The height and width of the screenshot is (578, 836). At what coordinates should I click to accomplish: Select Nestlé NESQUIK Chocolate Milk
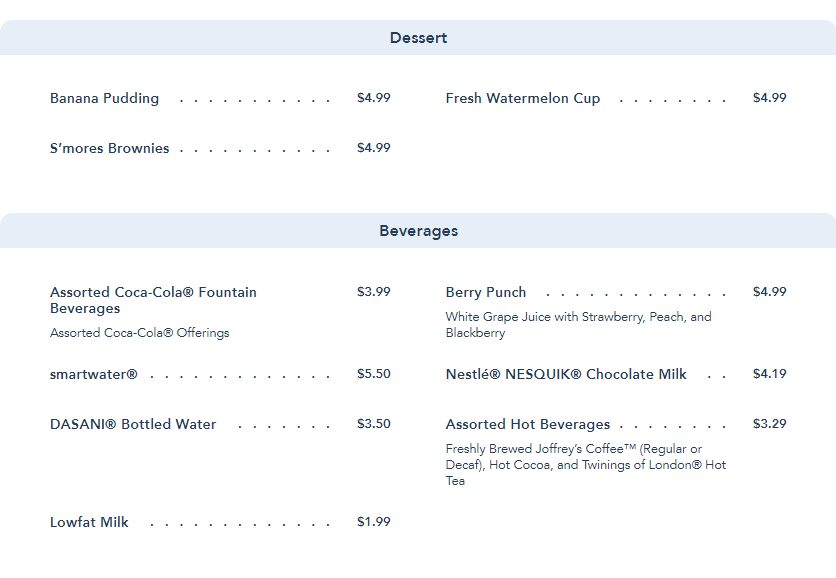[x=566, y=374]
